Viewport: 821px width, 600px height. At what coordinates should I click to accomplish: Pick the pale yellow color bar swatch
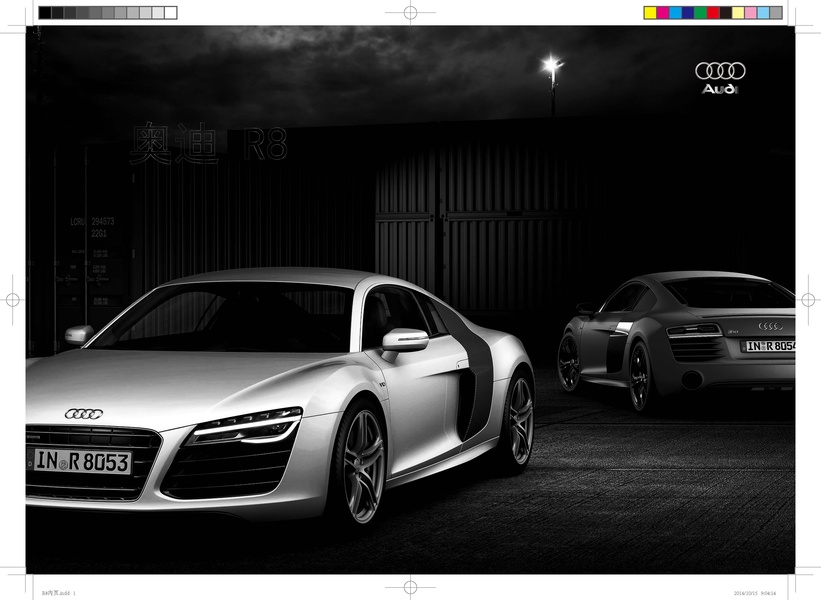click(738, 13)
